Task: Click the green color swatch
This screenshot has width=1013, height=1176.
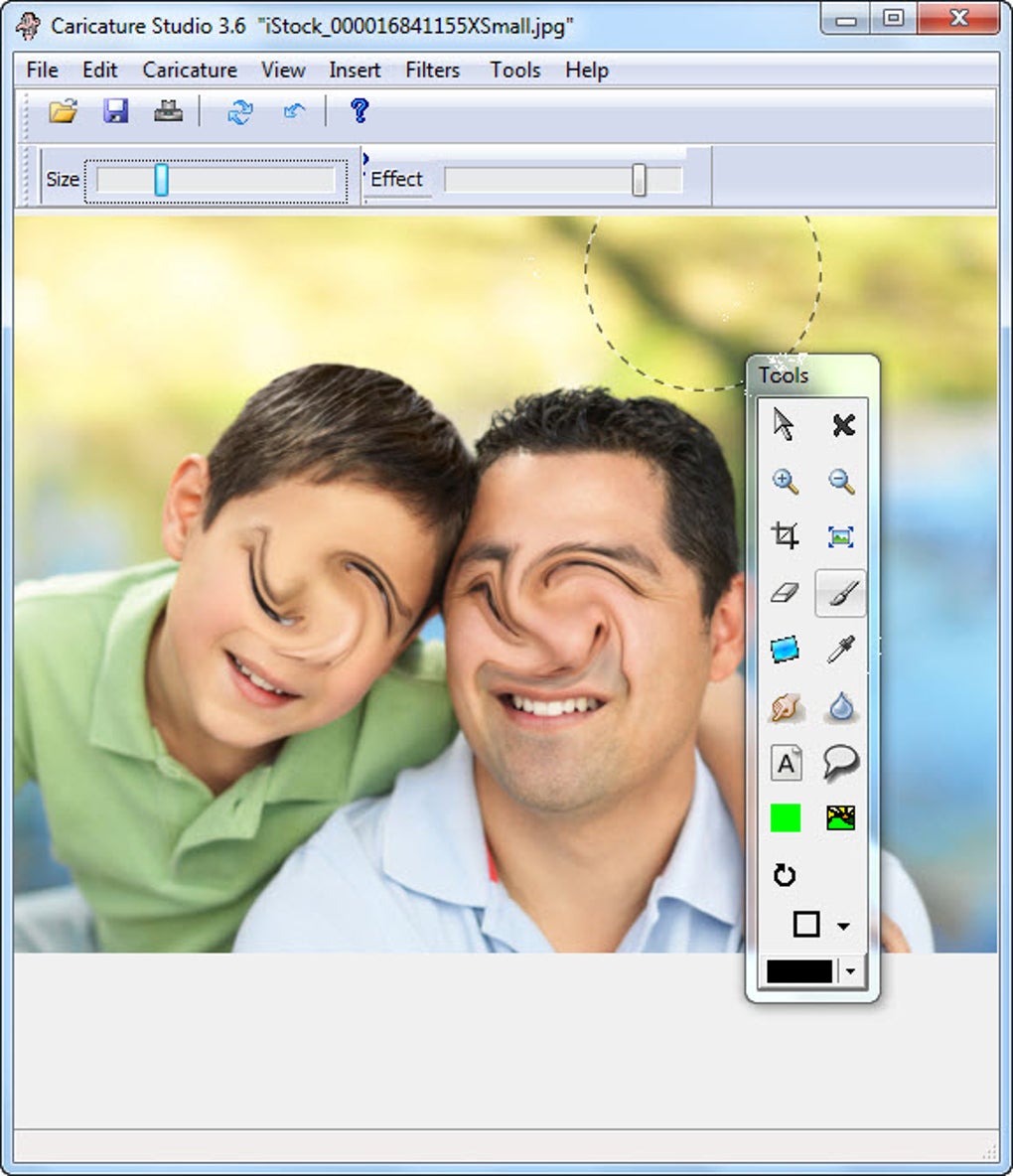Action: tap(785, 817)
